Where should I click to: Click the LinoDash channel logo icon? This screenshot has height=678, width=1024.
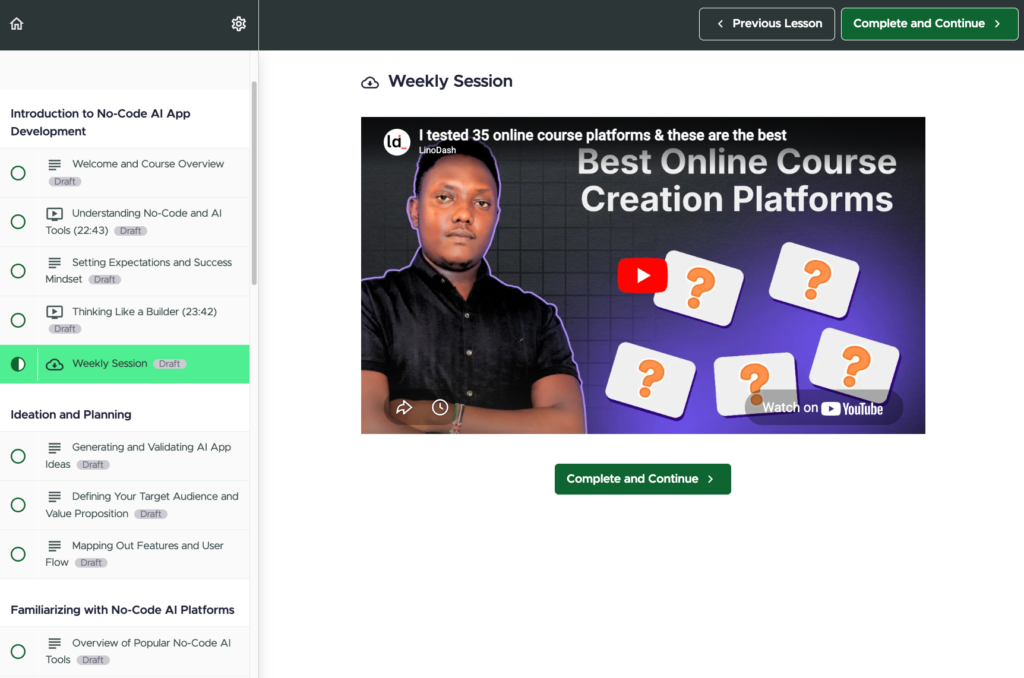click(397, 142)
